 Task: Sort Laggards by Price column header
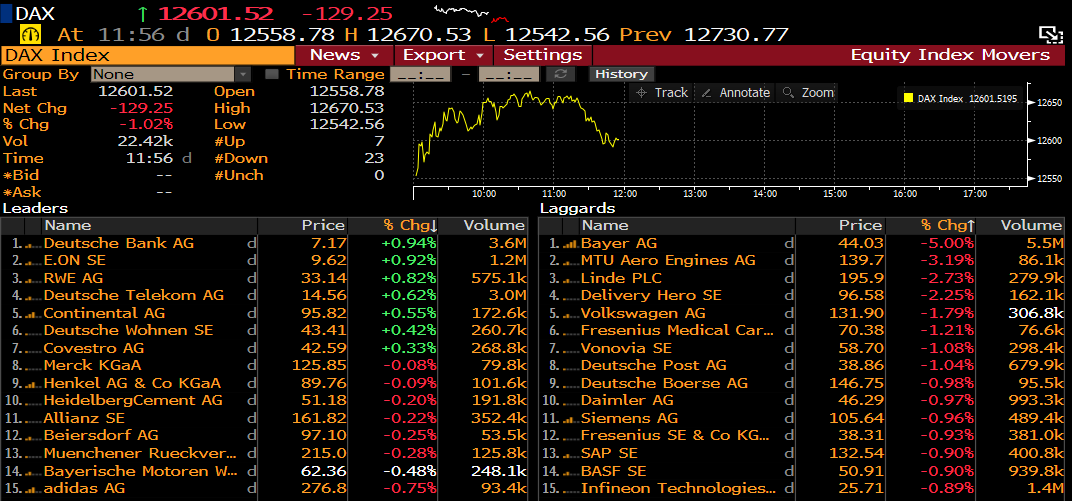(840, 226)
